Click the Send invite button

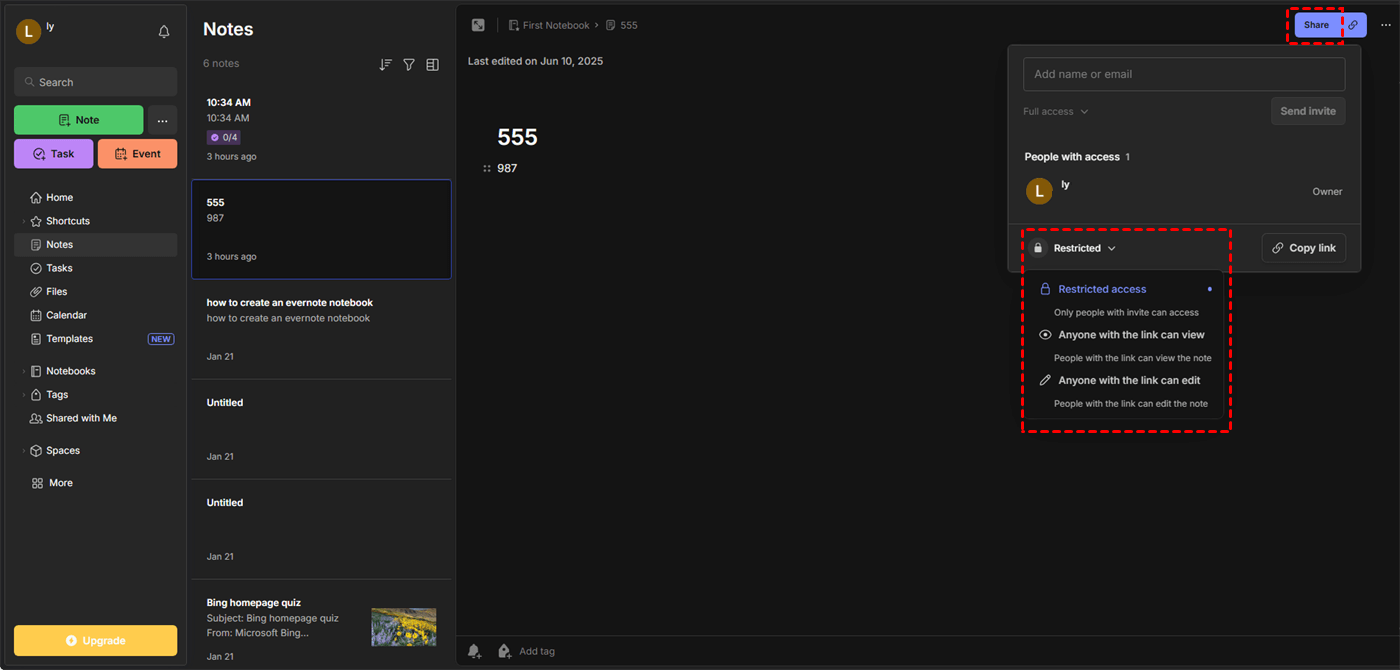1308,111
